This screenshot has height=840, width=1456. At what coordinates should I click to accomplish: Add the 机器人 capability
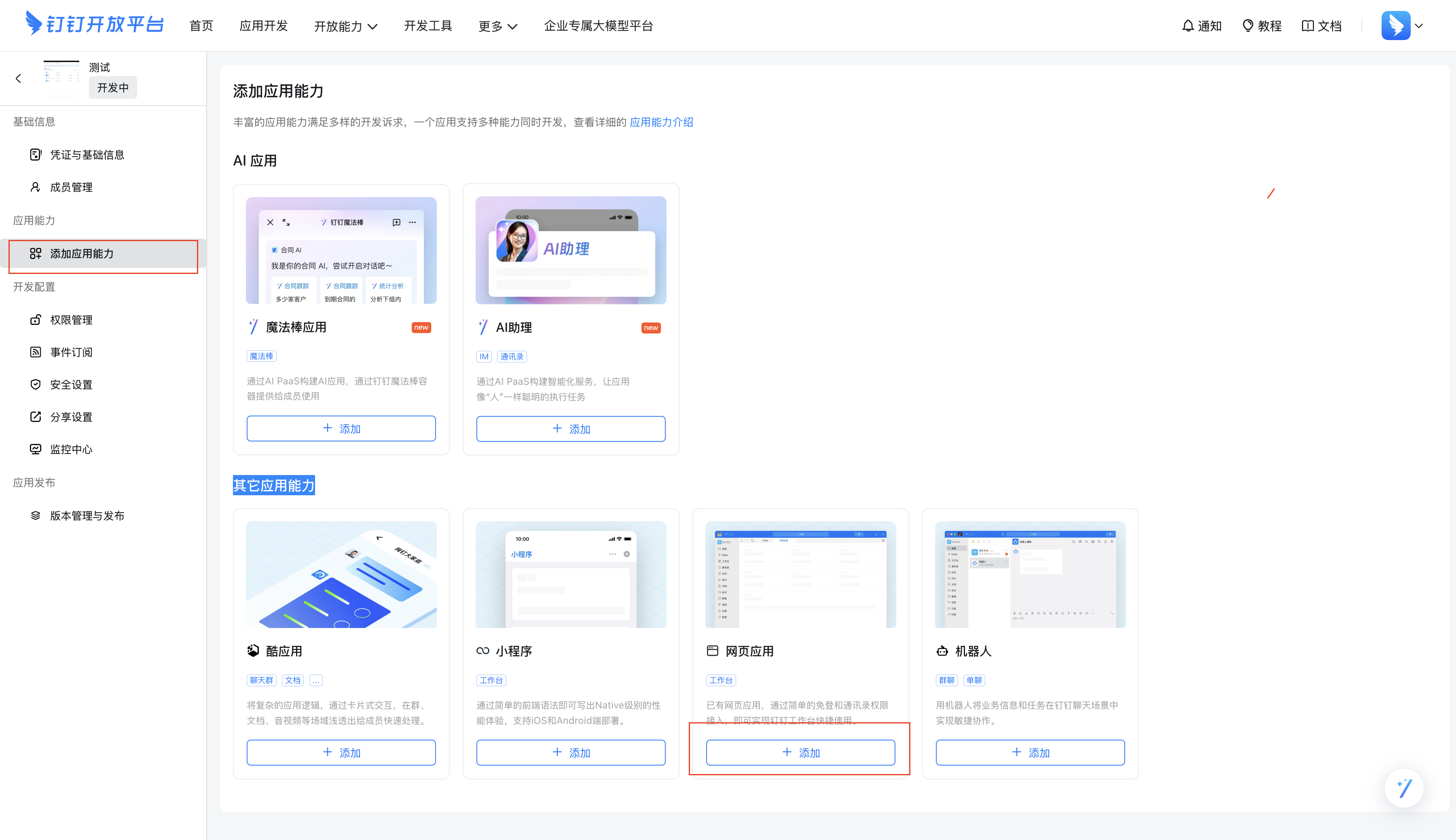coord(1030,752)
